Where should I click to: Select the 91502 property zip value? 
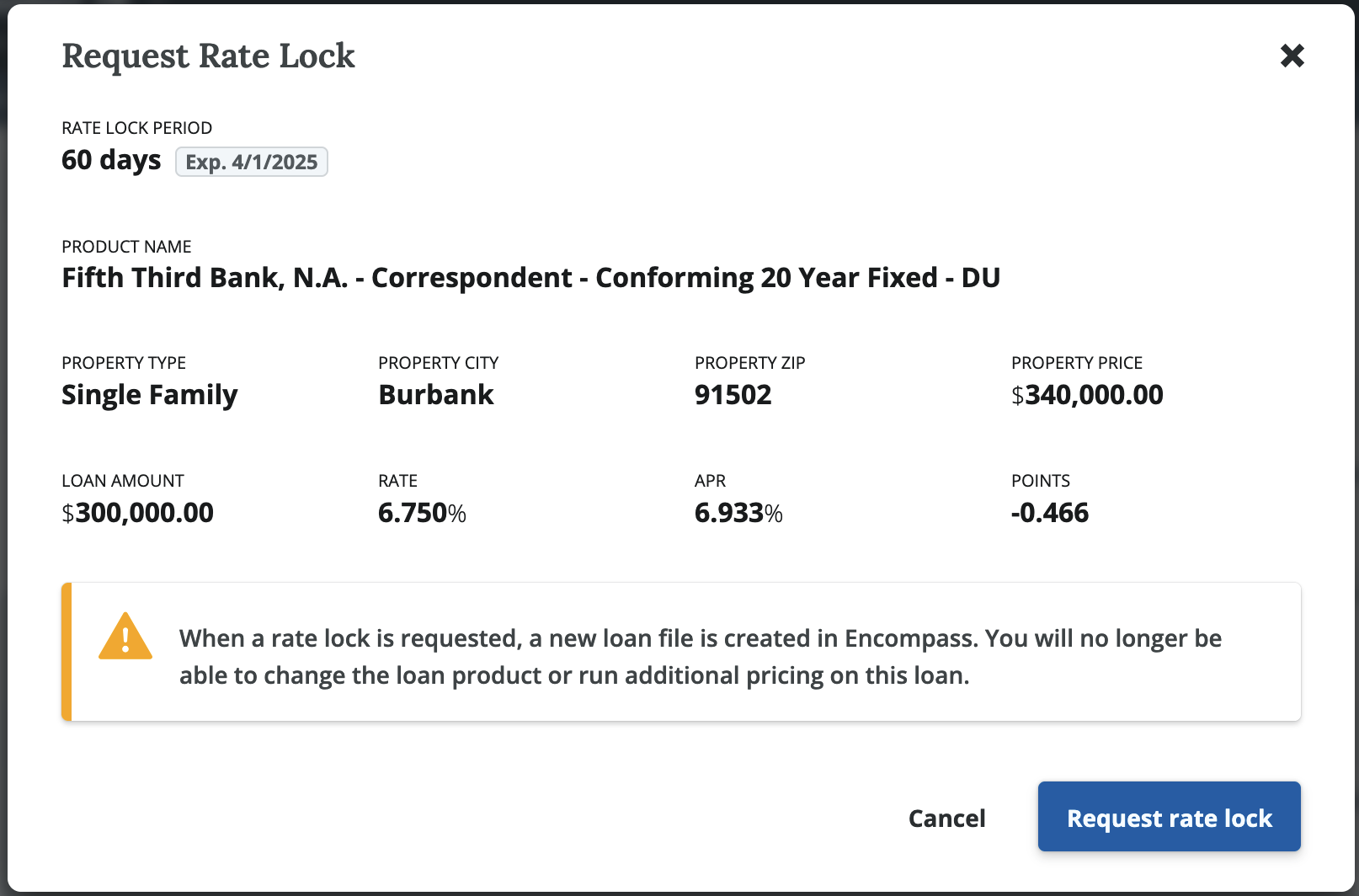point(733,395)
